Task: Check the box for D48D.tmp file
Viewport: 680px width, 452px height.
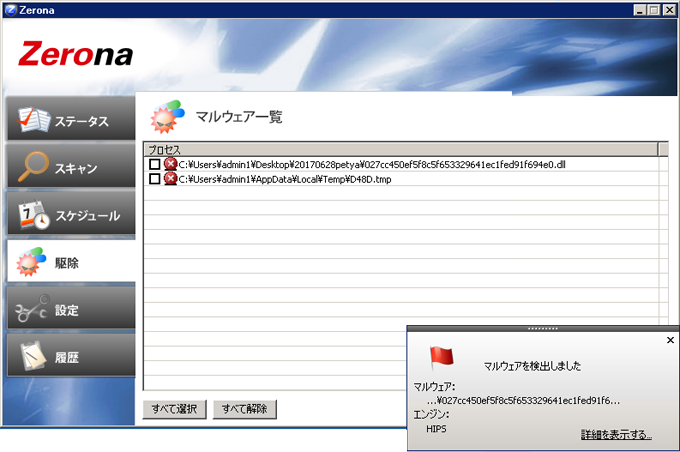Action: (154, 178)
